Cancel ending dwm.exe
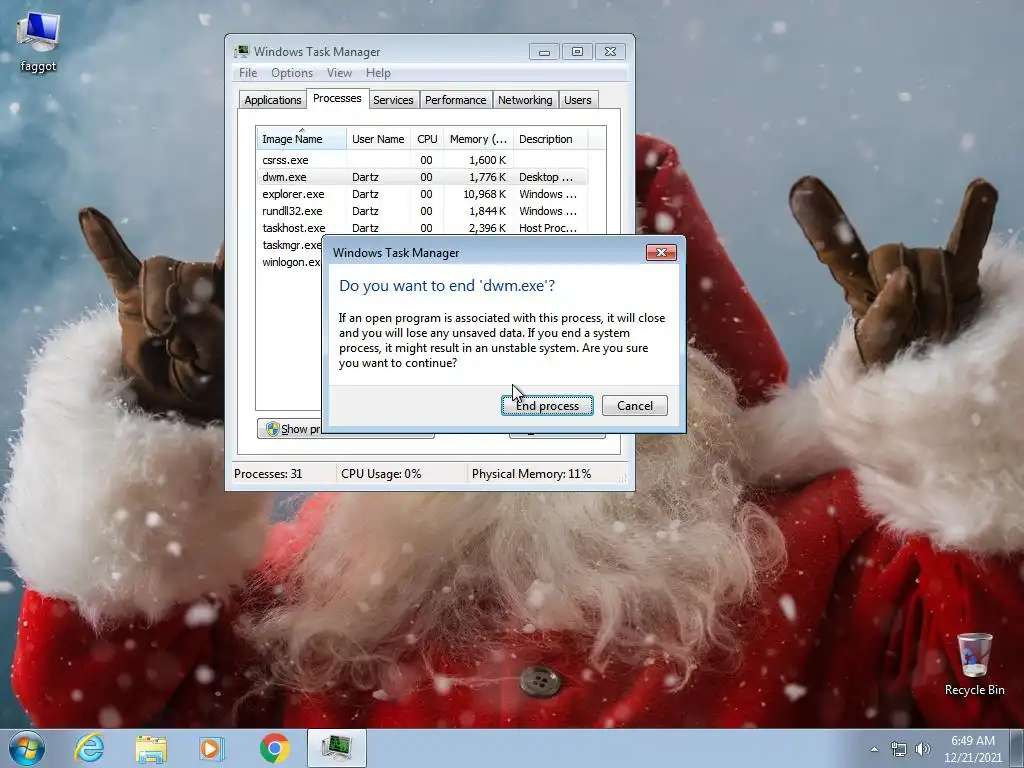 (x=635, y=406)
